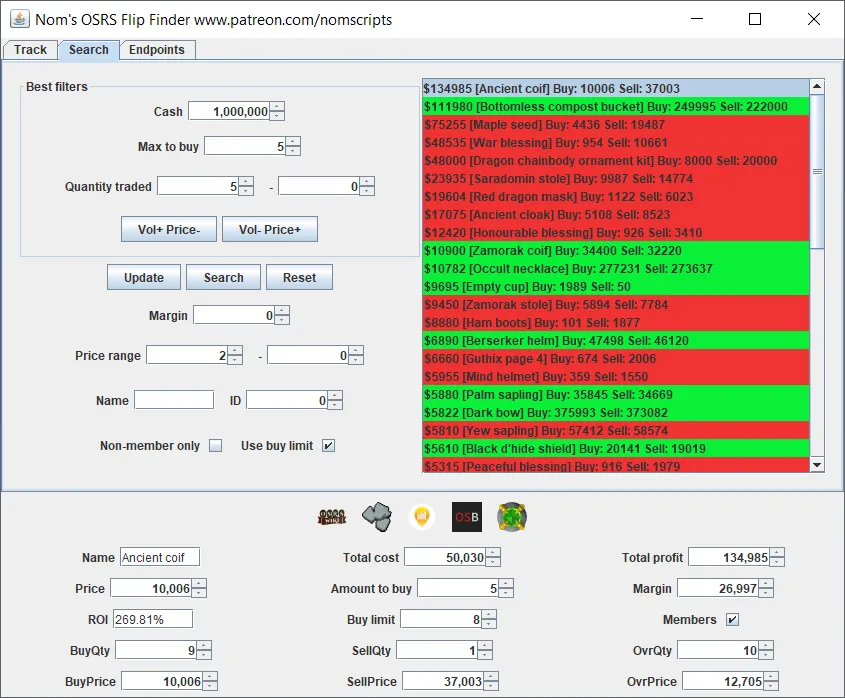Click the Vol+ Price- button
Viewport: 845px width, 698px height.
tap(169, 230)
